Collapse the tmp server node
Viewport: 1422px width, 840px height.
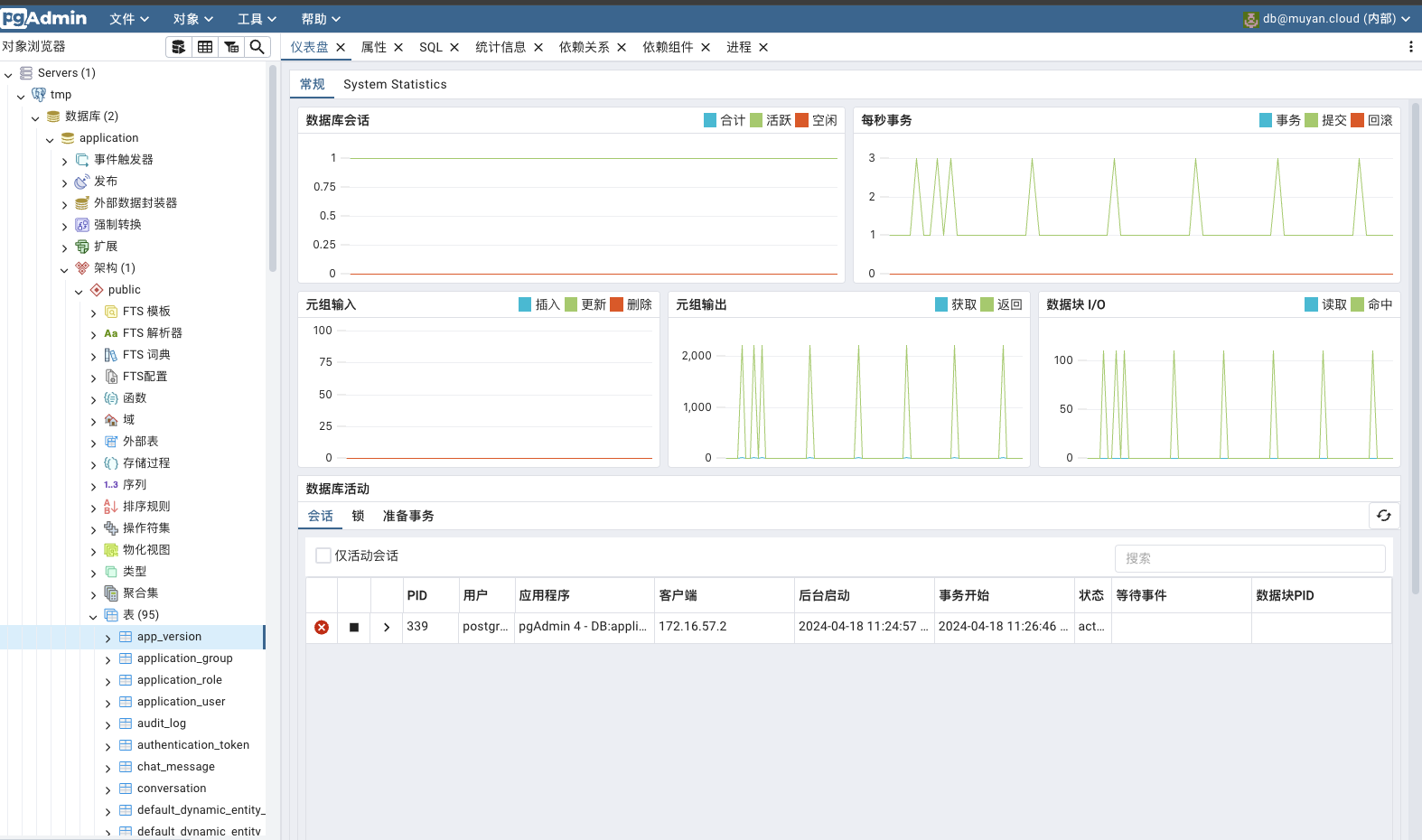coord(21,96)
